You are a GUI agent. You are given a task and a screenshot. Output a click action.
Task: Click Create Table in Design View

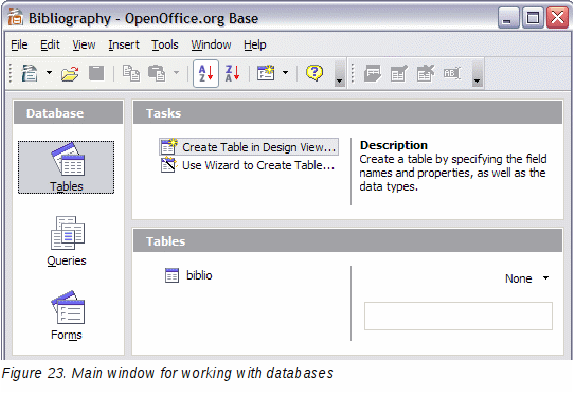[x=249, y=147]
